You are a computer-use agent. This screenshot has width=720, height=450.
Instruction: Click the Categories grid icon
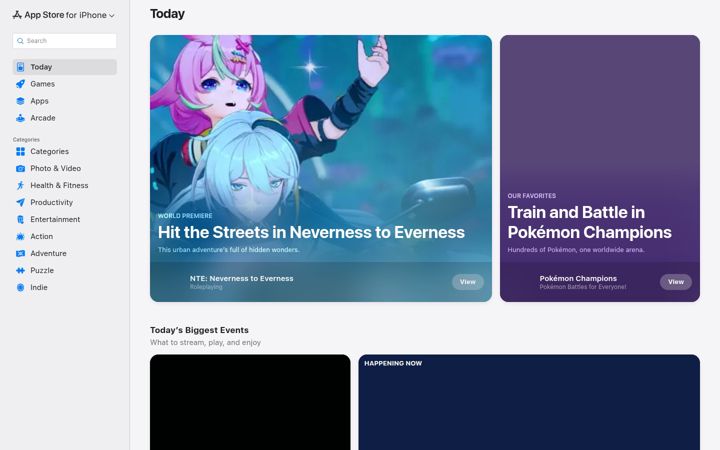coord(20,152)
